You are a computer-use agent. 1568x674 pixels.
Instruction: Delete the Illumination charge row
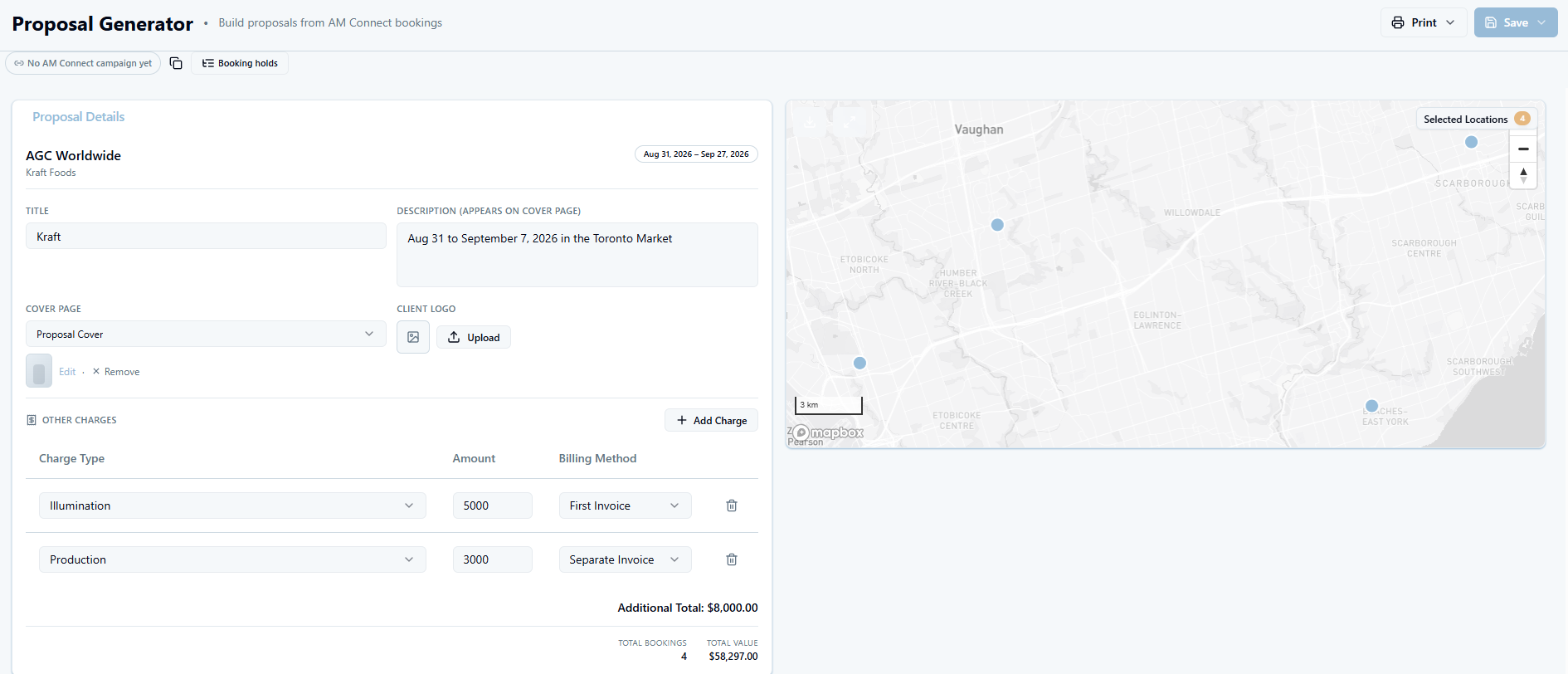point(732,505)
